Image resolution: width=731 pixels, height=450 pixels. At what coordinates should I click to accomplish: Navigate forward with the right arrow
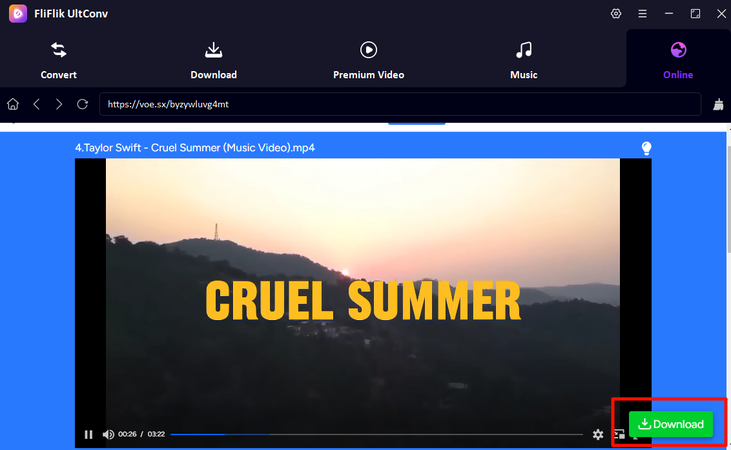click(x=59, y=104)
